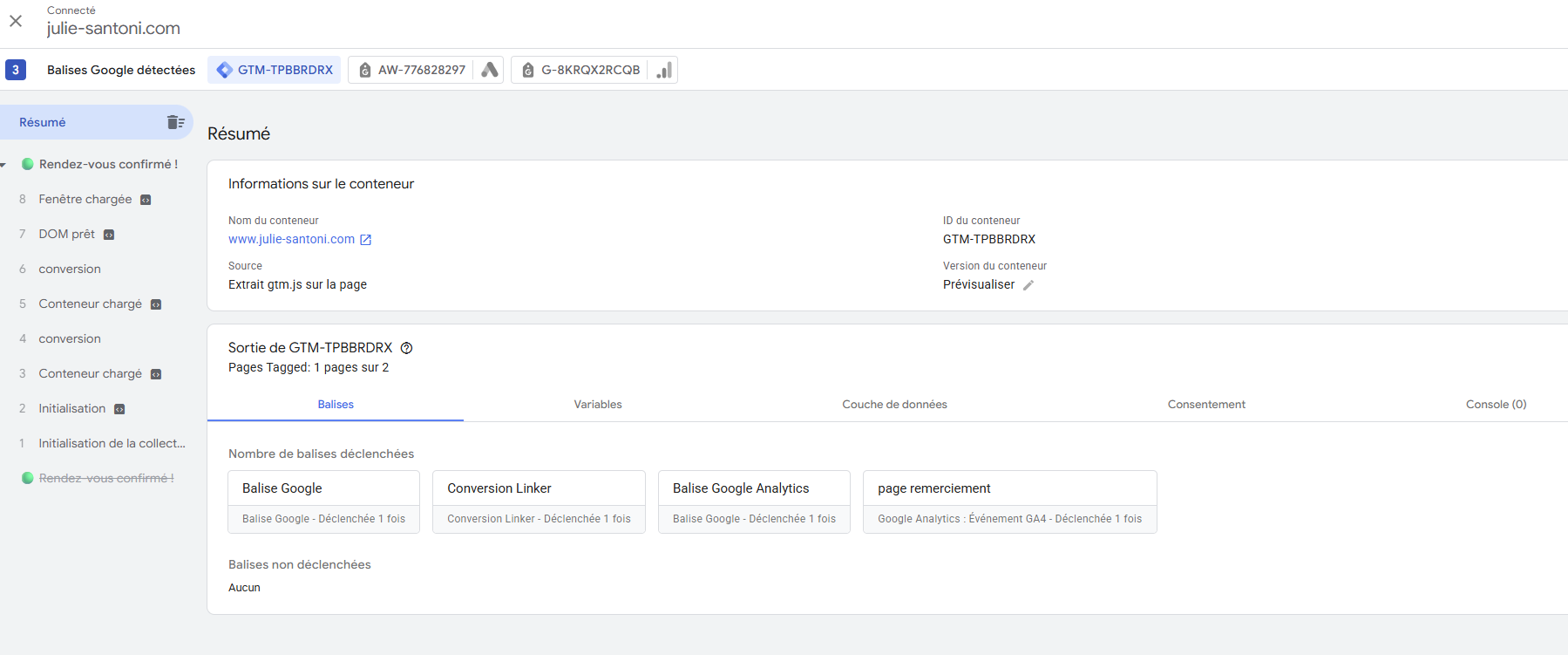Click the clear events icon beside Résumé

pos(176,122)
